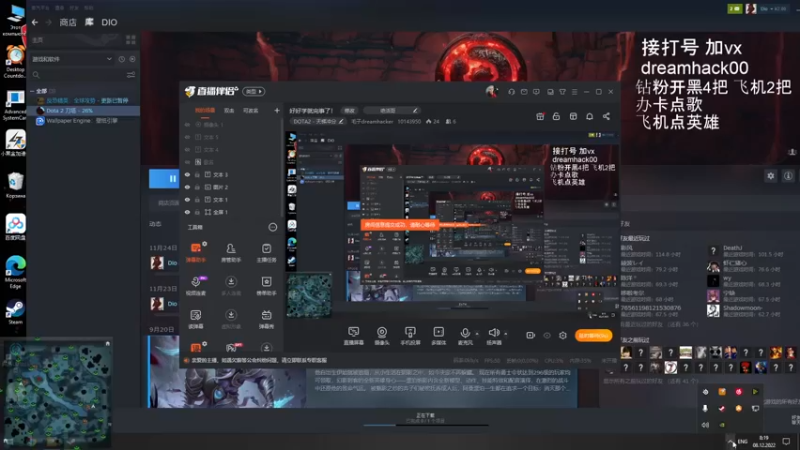The height and width of the screenshot is (450, 800).
Task: Show the hidden 文本 4 source
Action: coord(187,149)
